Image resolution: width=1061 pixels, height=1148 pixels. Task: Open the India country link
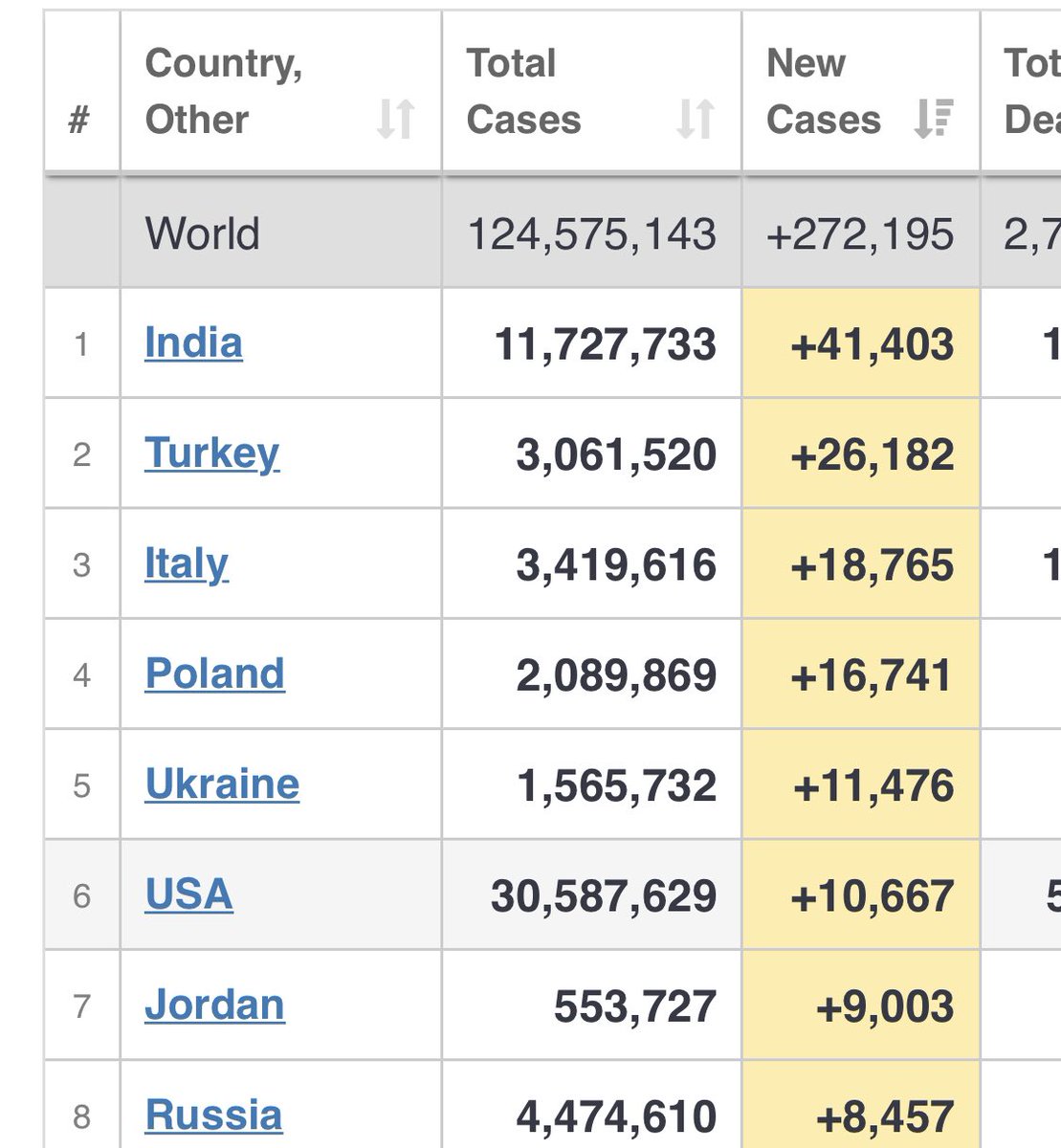click(193, 342)
